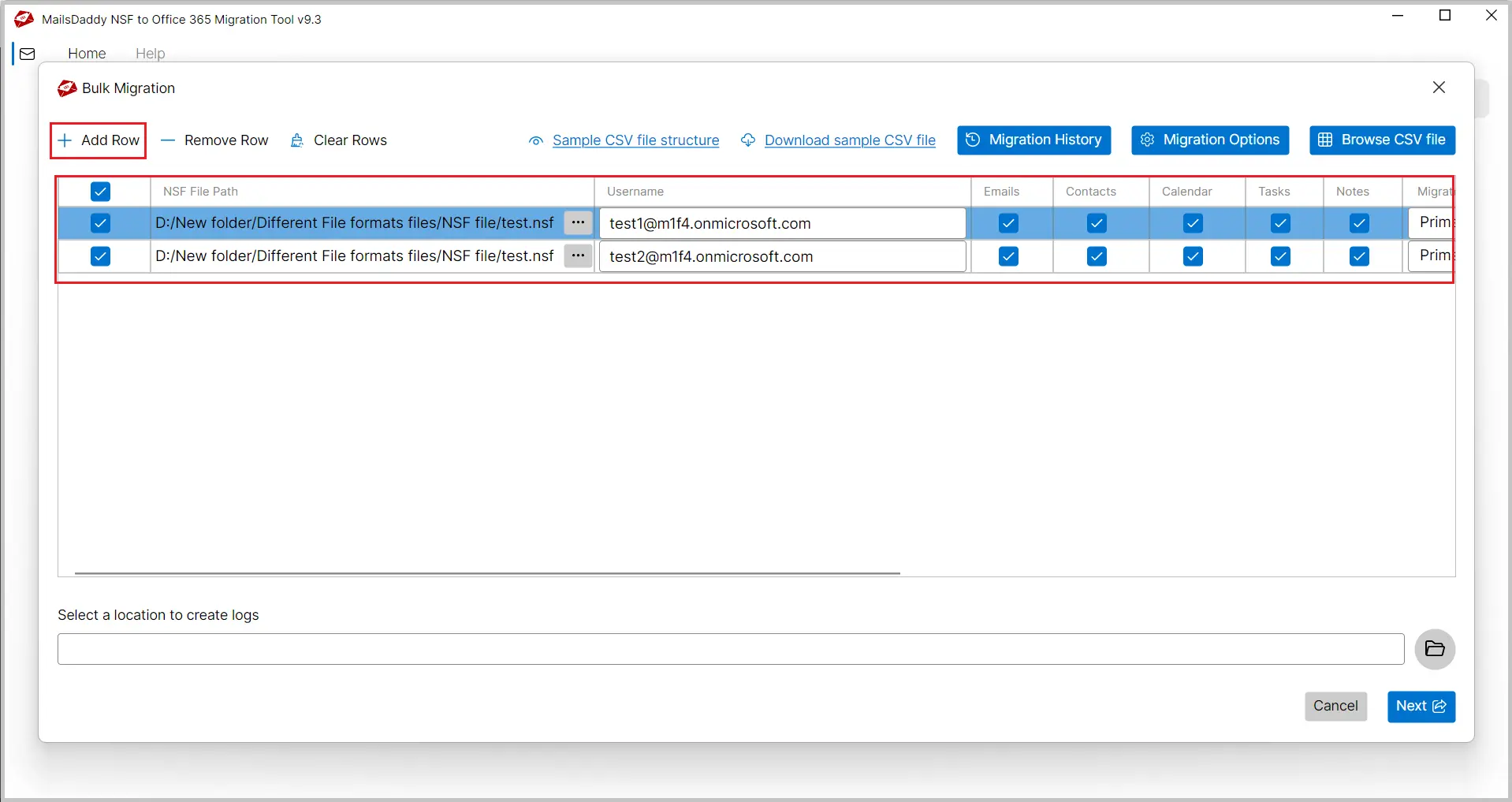Browse NSF file for second row
The image size is (1512, 802).
pos(578,256)
